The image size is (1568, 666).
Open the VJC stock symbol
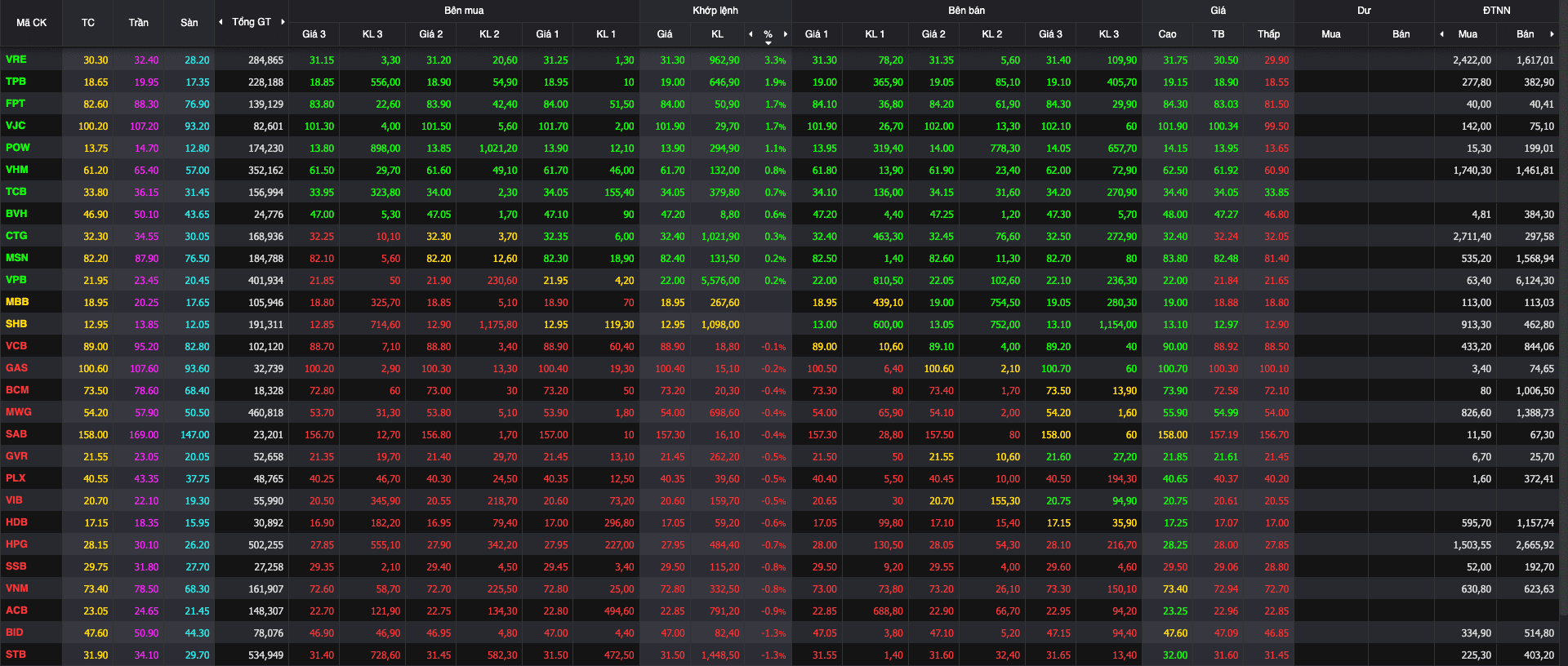coord(16,126)
